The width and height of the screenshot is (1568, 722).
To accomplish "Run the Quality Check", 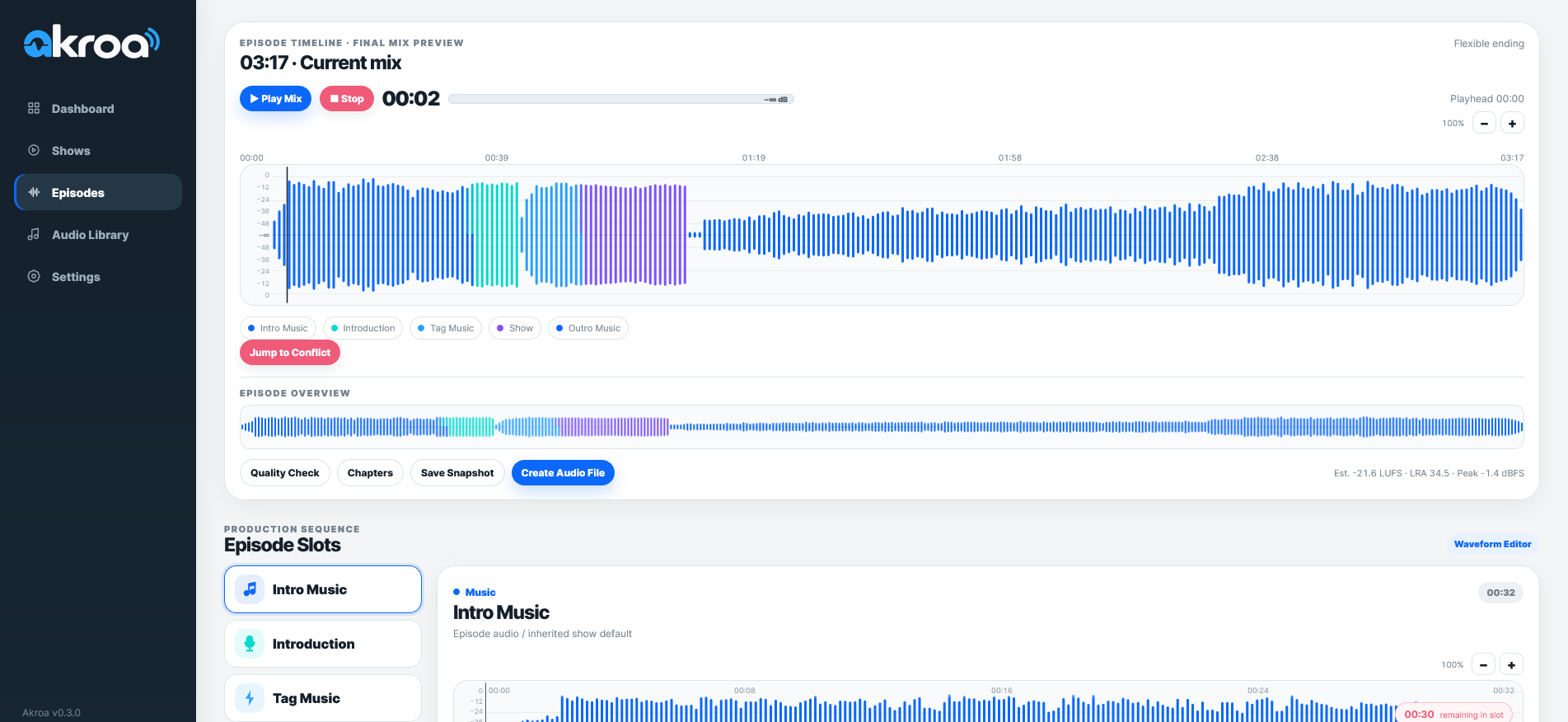I will click(285, 473).
